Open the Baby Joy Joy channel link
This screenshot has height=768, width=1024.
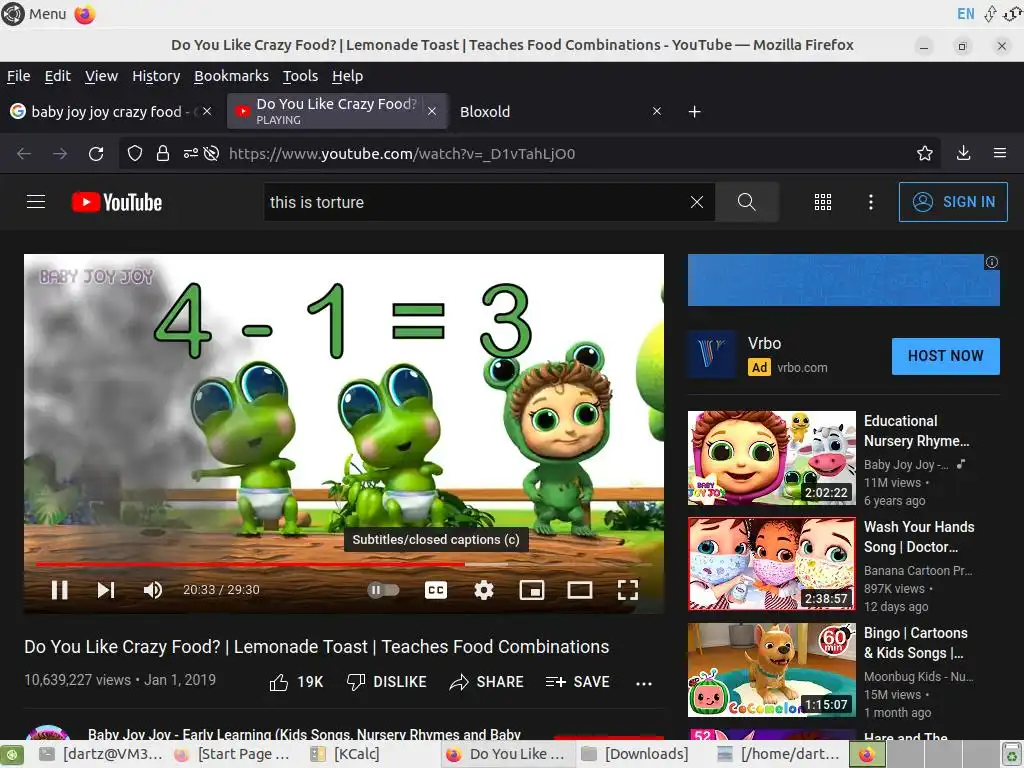(x=304, y=735)
